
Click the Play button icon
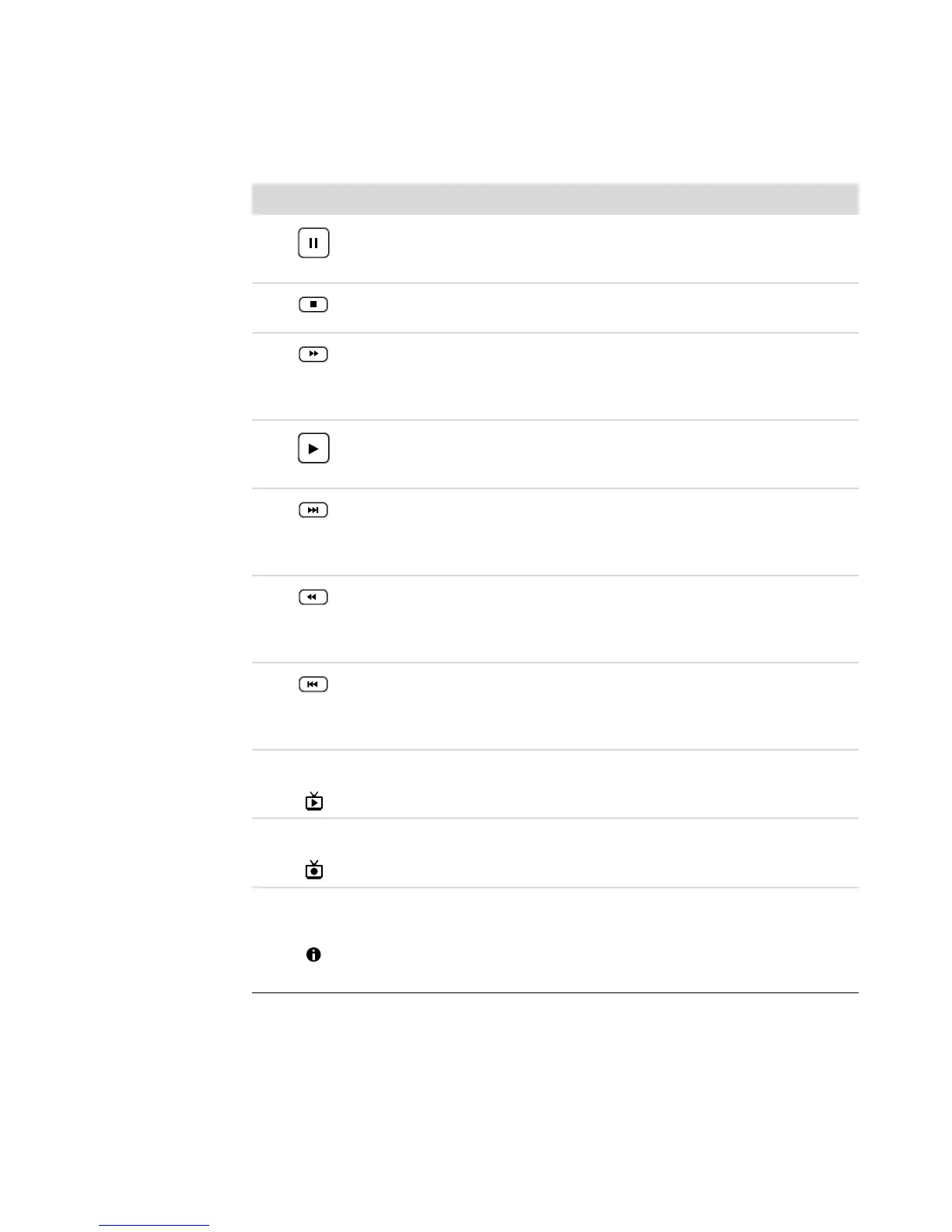click(313, 448)
